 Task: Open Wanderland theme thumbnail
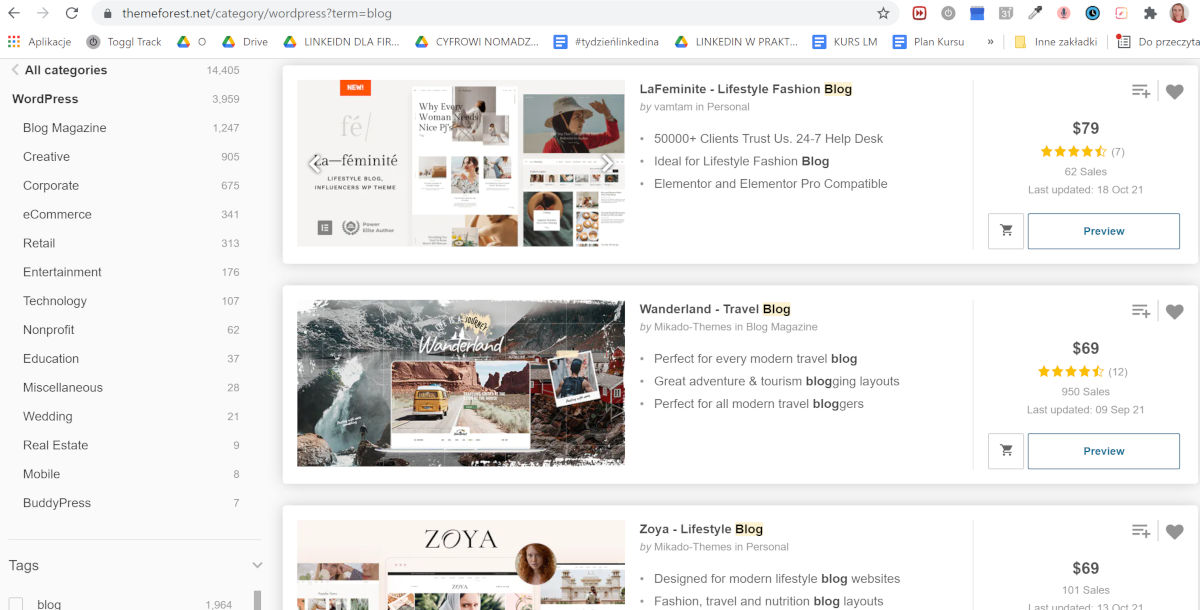(461, 383)
